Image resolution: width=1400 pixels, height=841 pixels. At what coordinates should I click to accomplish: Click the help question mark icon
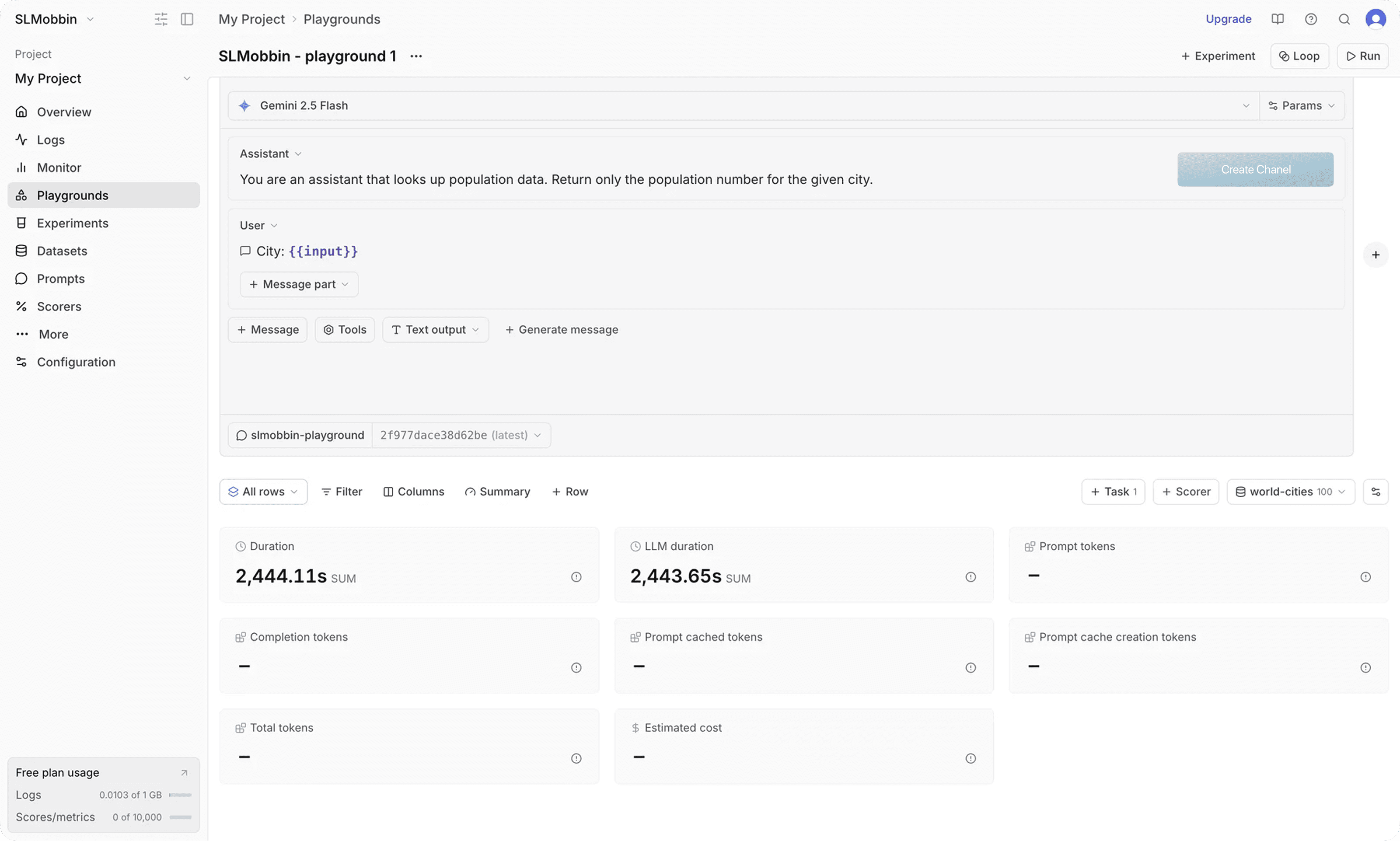click(x=1310, y=19)
